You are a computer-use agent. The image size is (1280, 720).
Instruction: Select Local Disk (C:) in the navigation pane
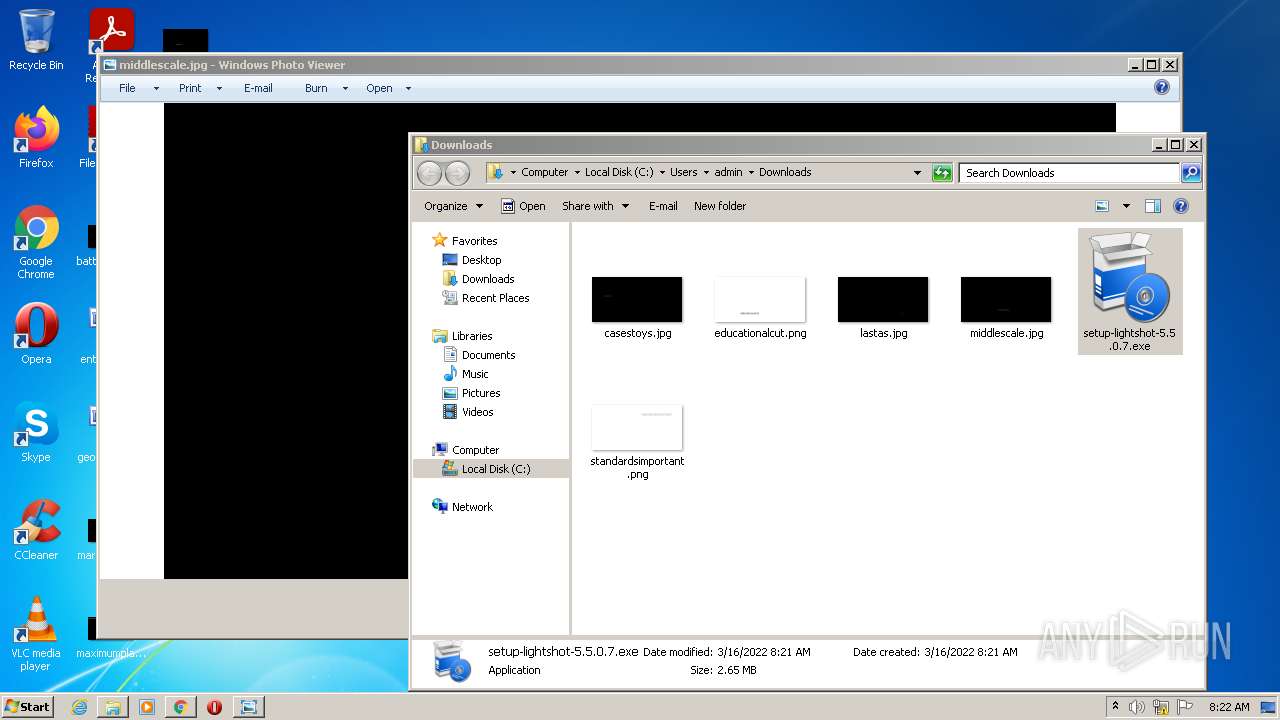click(x=491, y=469)
